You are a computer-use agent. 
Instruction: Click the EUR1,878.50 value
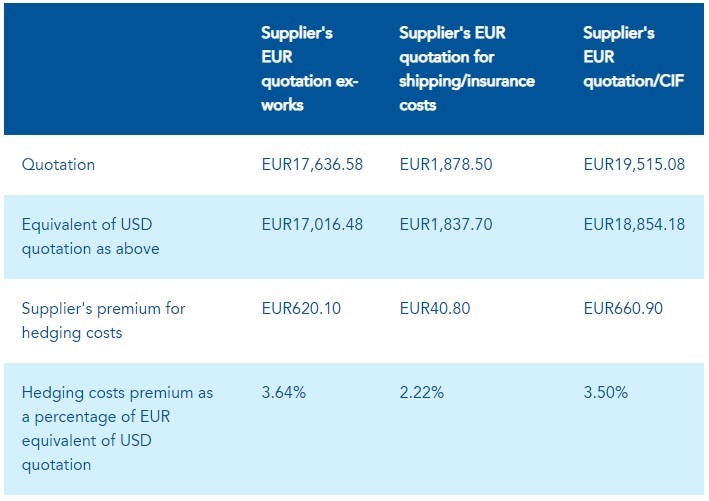click(x=446, y=165)
